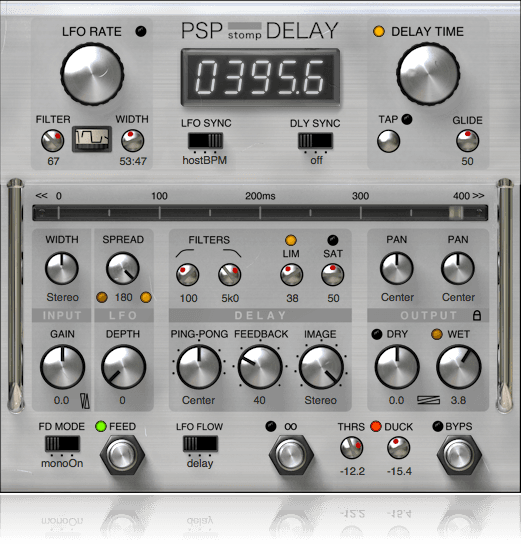521x544 pixels.
Task: Click the input WIDTH knob labeled Stereo
Action: tap(62, 269)
